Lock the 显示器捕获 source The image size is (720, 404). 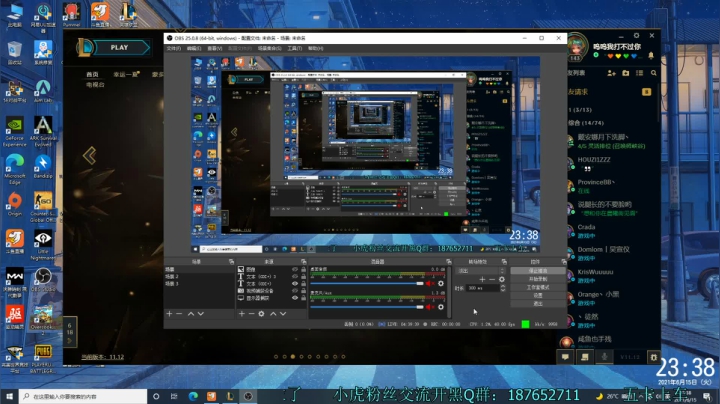pos(303,298)
